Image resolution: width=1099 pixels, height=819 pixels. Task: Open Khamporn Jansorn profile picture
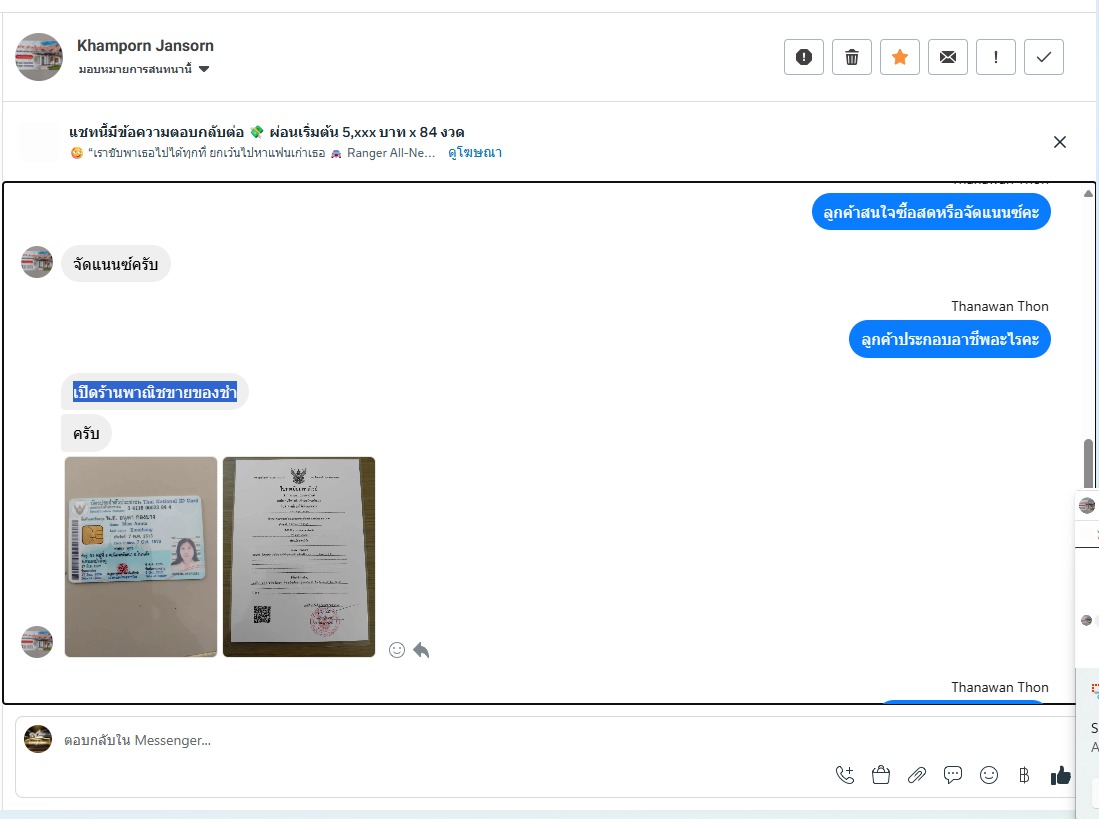[x=39, y=57]
